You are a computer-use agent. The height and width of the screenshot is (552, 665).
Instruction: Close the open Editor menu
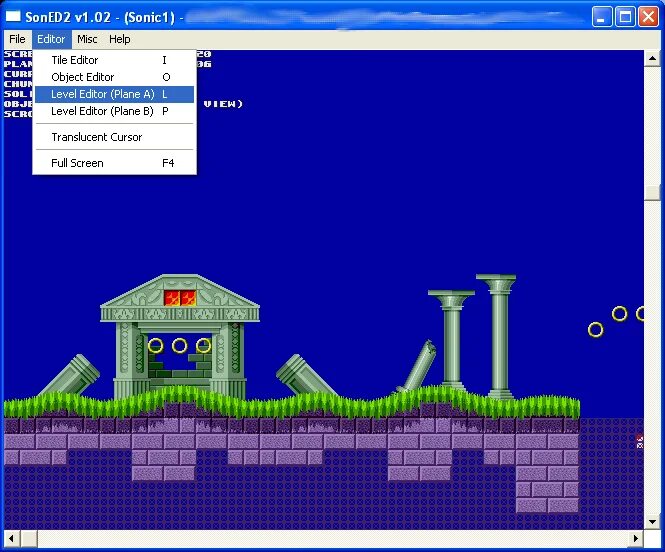[51, 39]
